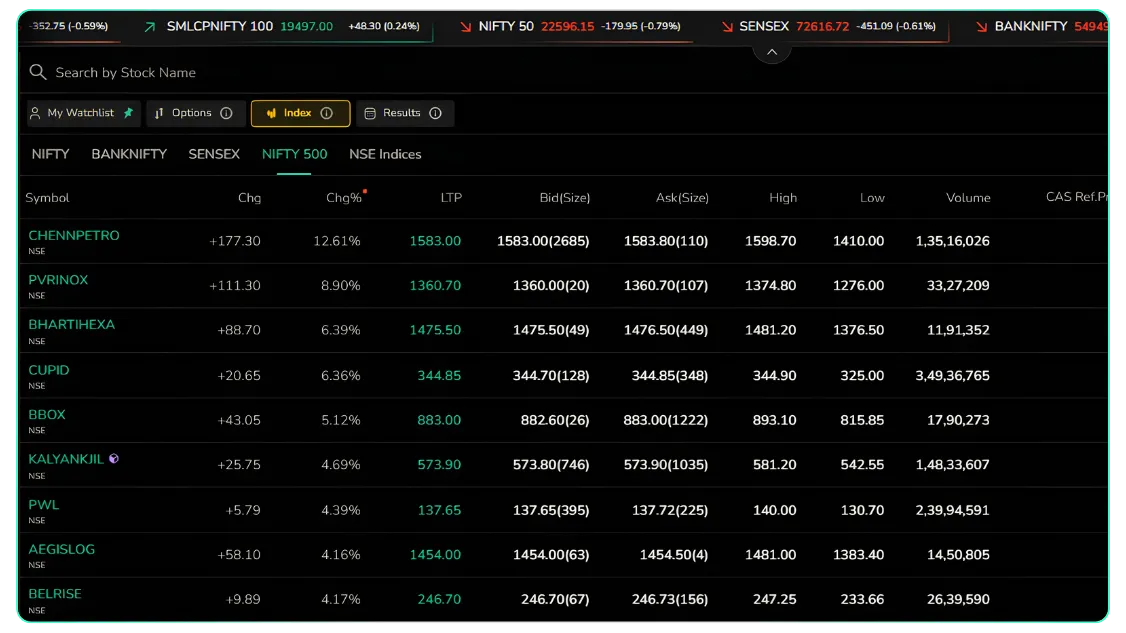Show info icon next to Results
This screenshot has height=633, width=1126.
click(435, 113)
